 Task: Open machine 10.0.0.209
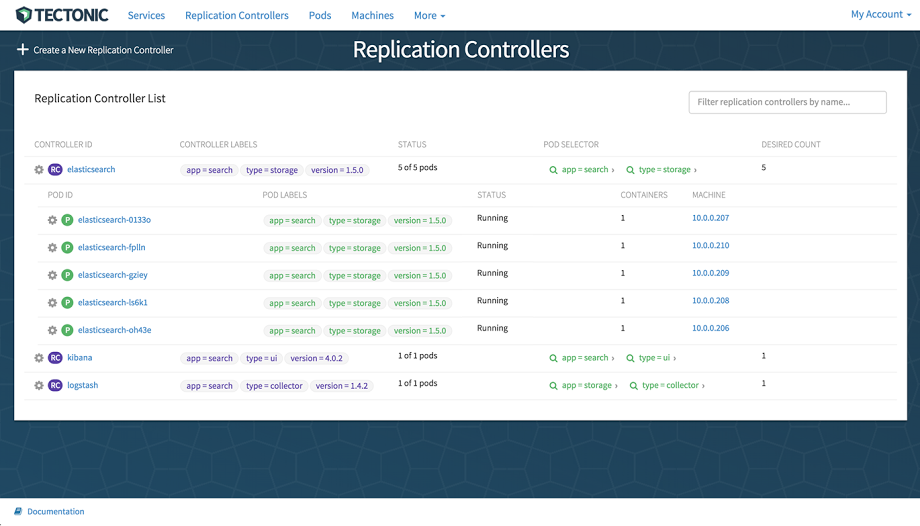pyautogui.click(x=711, y=273)
